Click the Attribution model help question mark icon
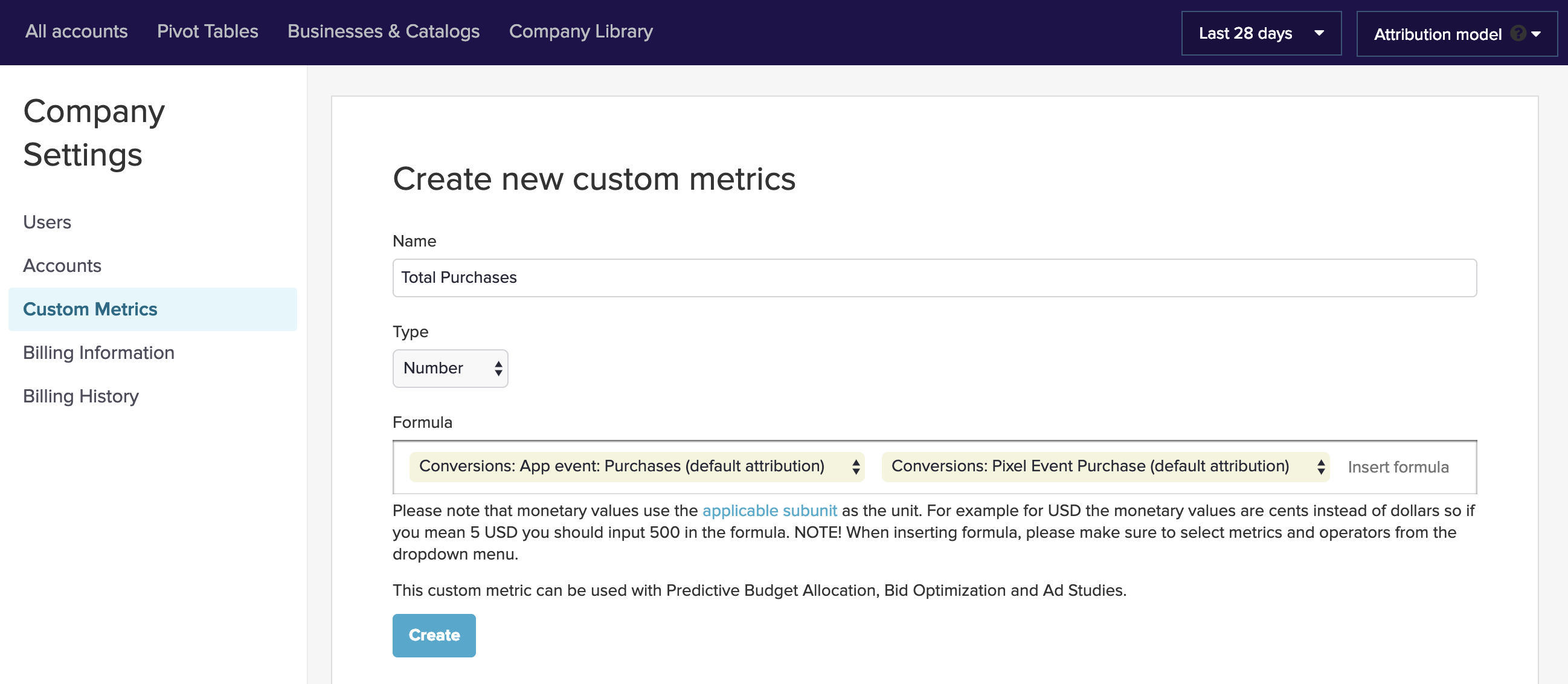The image size is (1568, 684). point(1518,33)
